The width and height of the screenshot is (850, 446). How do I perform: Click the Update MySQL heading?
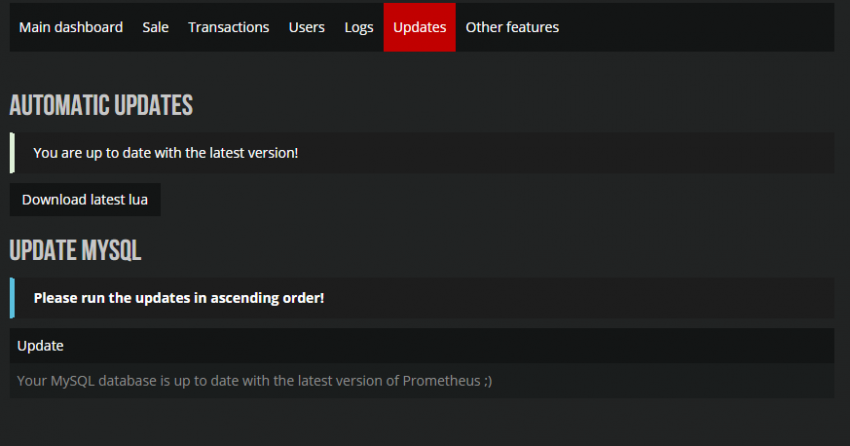click(x=75, y=250)
